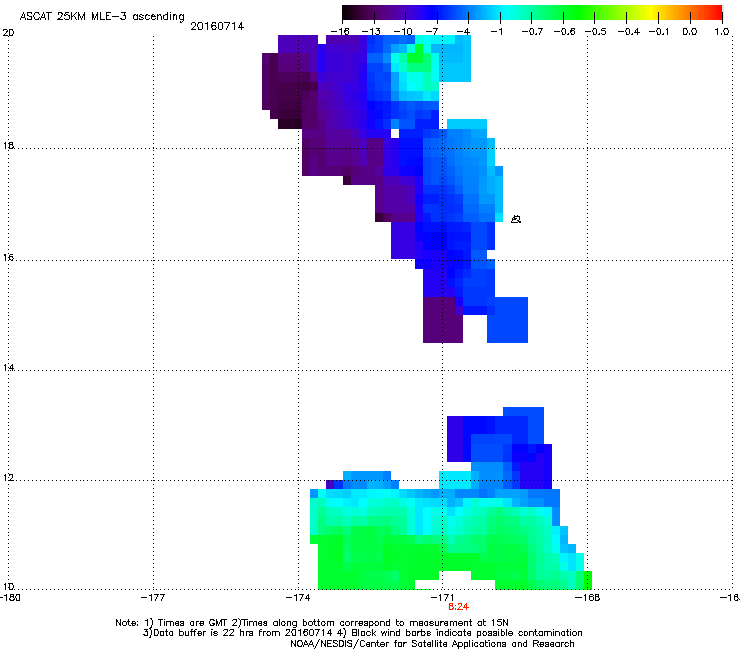The image size is (740, 650).
Task: Click the dark purple data patch near 19N
Action: coord(290,90)
